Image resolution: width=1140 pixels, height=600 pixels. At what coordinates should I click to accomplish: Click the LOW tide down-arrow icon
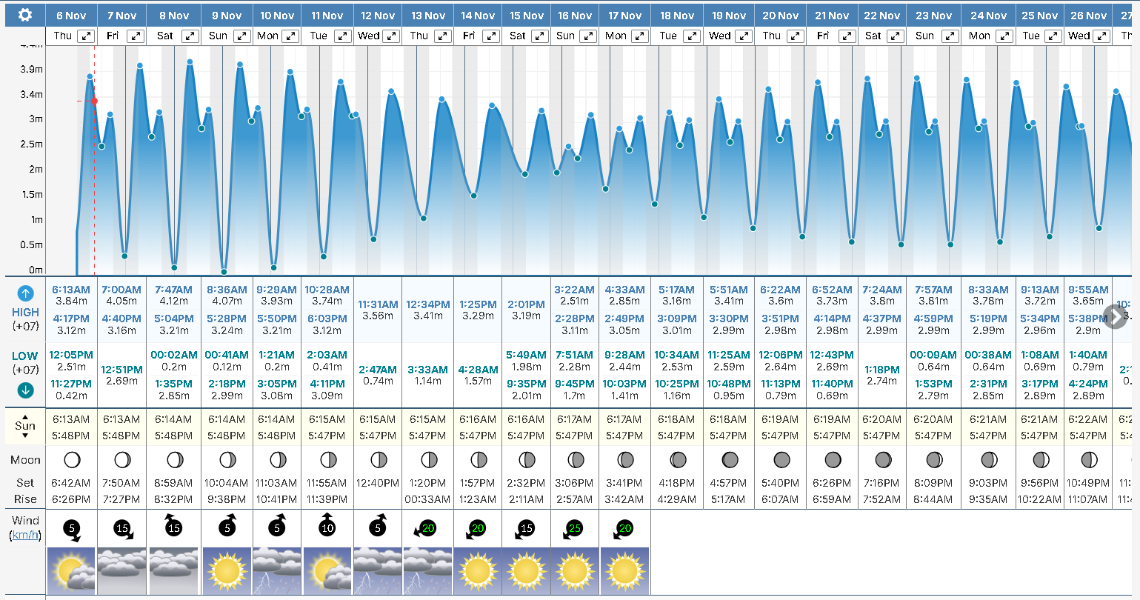click(26, 391)
